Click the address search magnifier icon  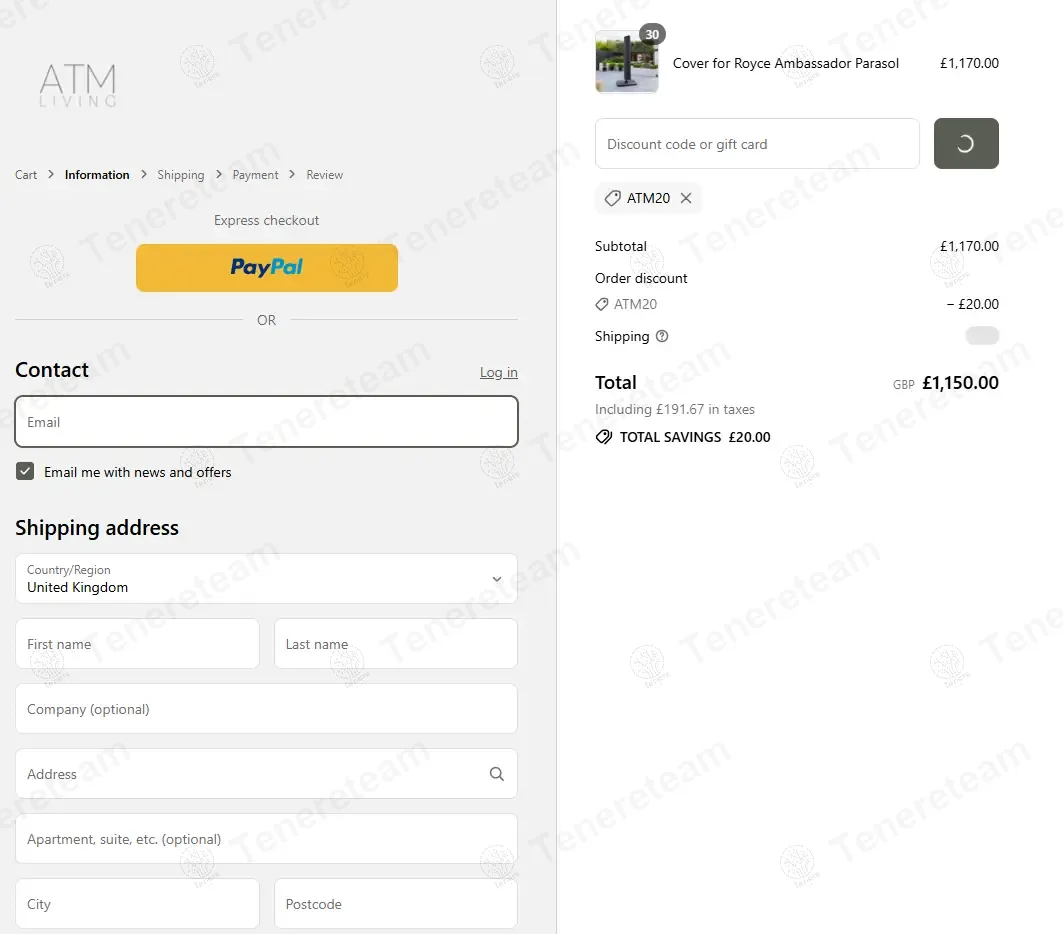tap(497, 774)
